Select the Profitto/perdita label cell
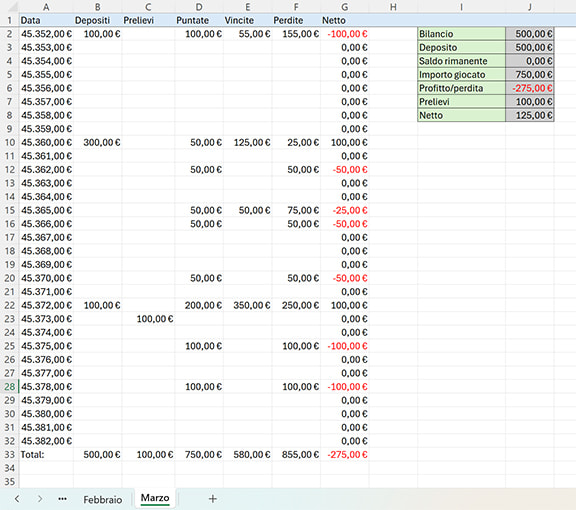 tap(461, 88)
